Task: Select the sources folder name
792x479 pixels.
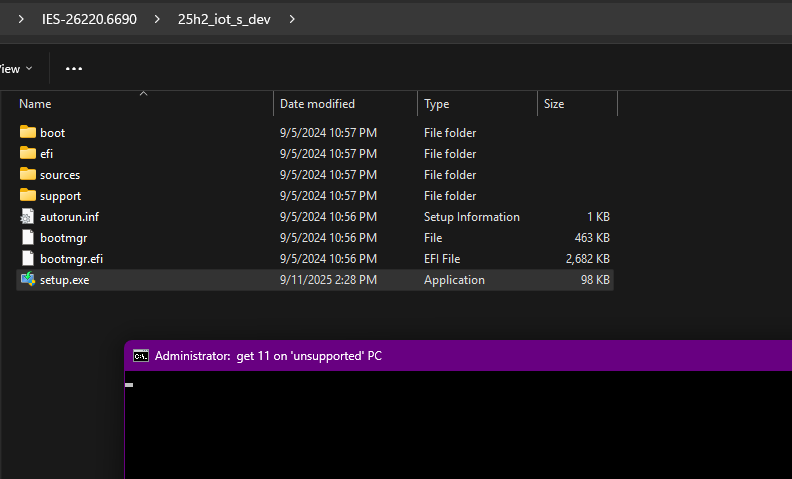Action: point(60,175)
